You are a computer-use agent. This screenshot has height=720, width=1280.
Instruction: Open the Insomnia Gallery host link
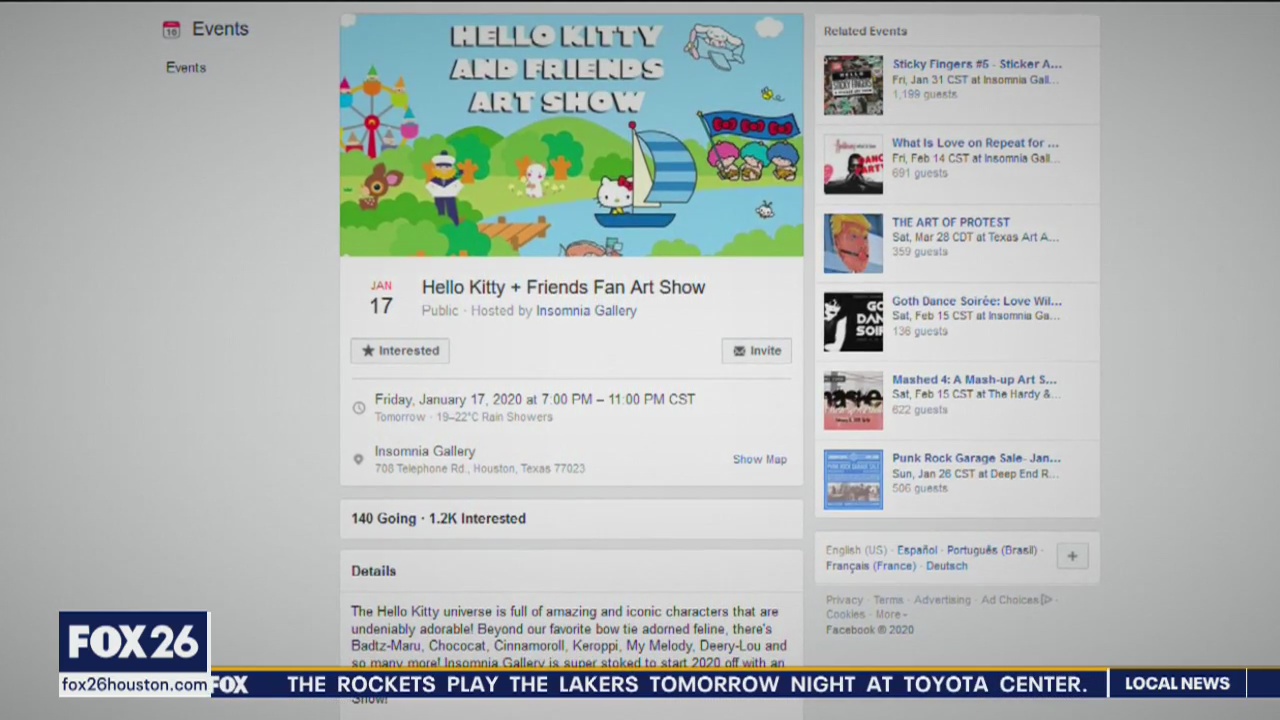(586, 311)
